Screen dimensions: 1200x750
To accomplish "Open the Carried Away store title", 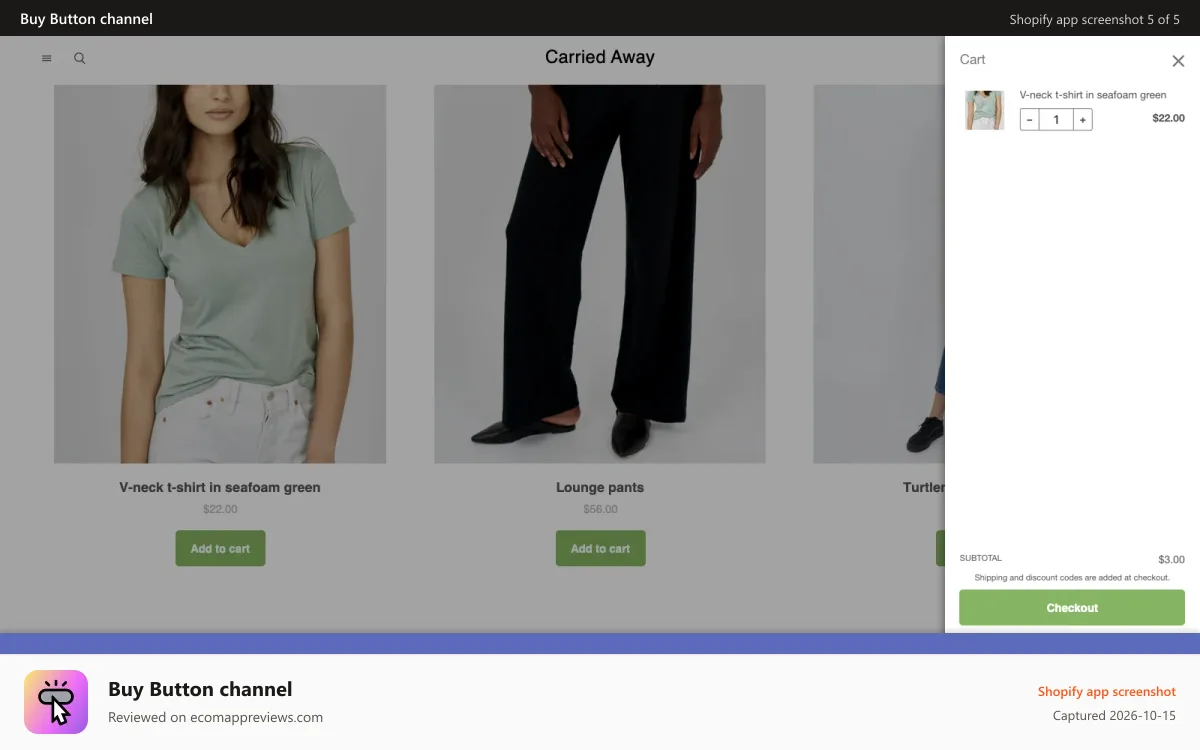I will [x=600, y=57].
